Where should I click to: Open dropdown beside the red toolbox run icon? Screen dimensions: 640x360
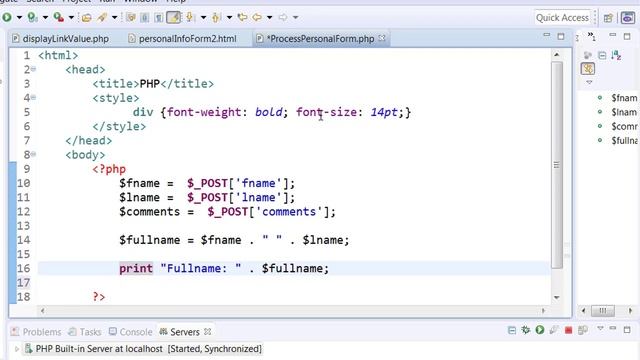(x=71, y=18)
